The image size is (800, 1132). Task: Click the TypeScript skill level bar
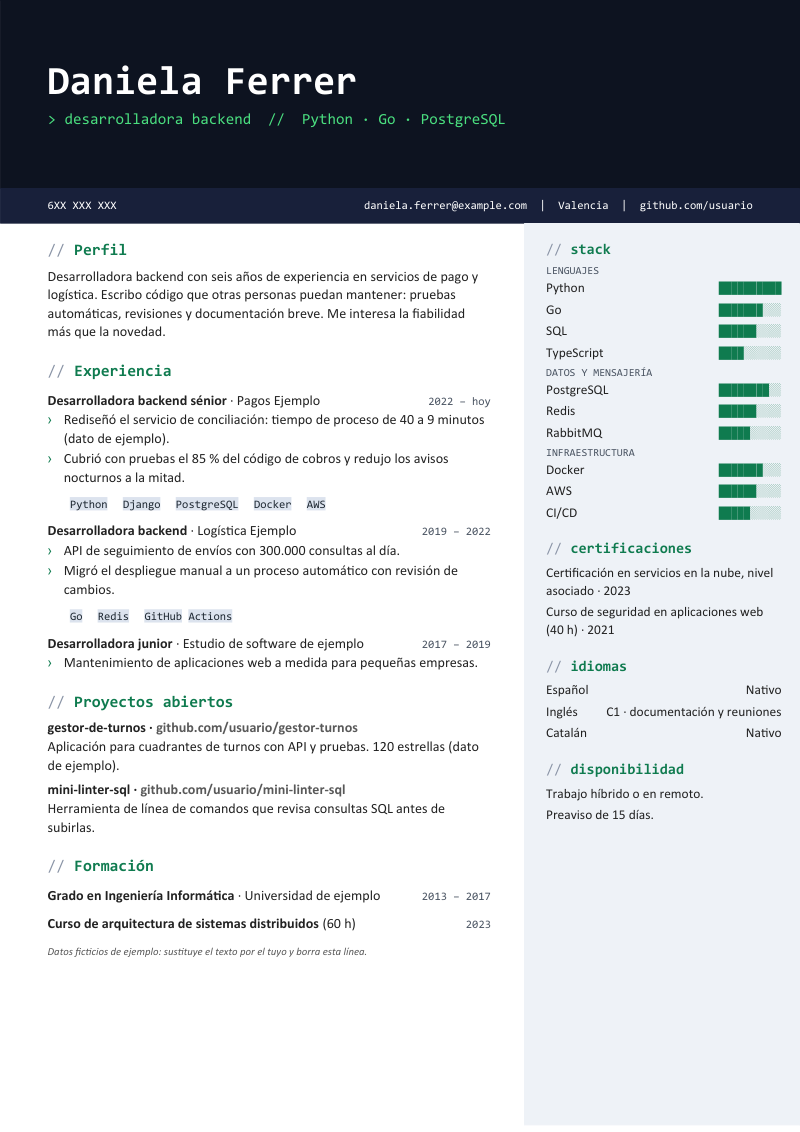point(749,353)
